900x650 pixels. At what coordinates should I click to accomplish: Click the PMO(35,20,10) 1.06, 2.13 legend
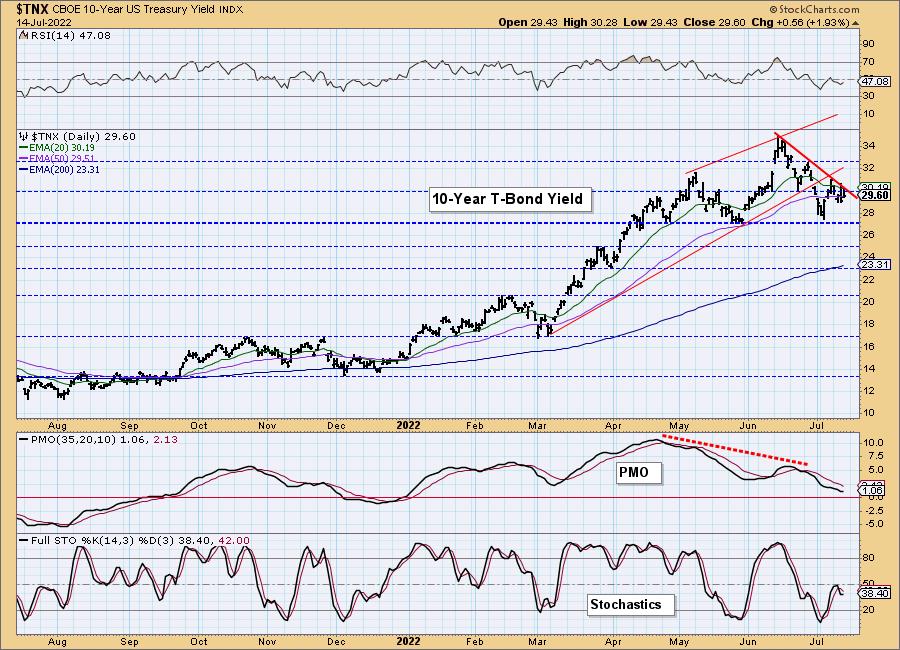(x=99, y=439)
